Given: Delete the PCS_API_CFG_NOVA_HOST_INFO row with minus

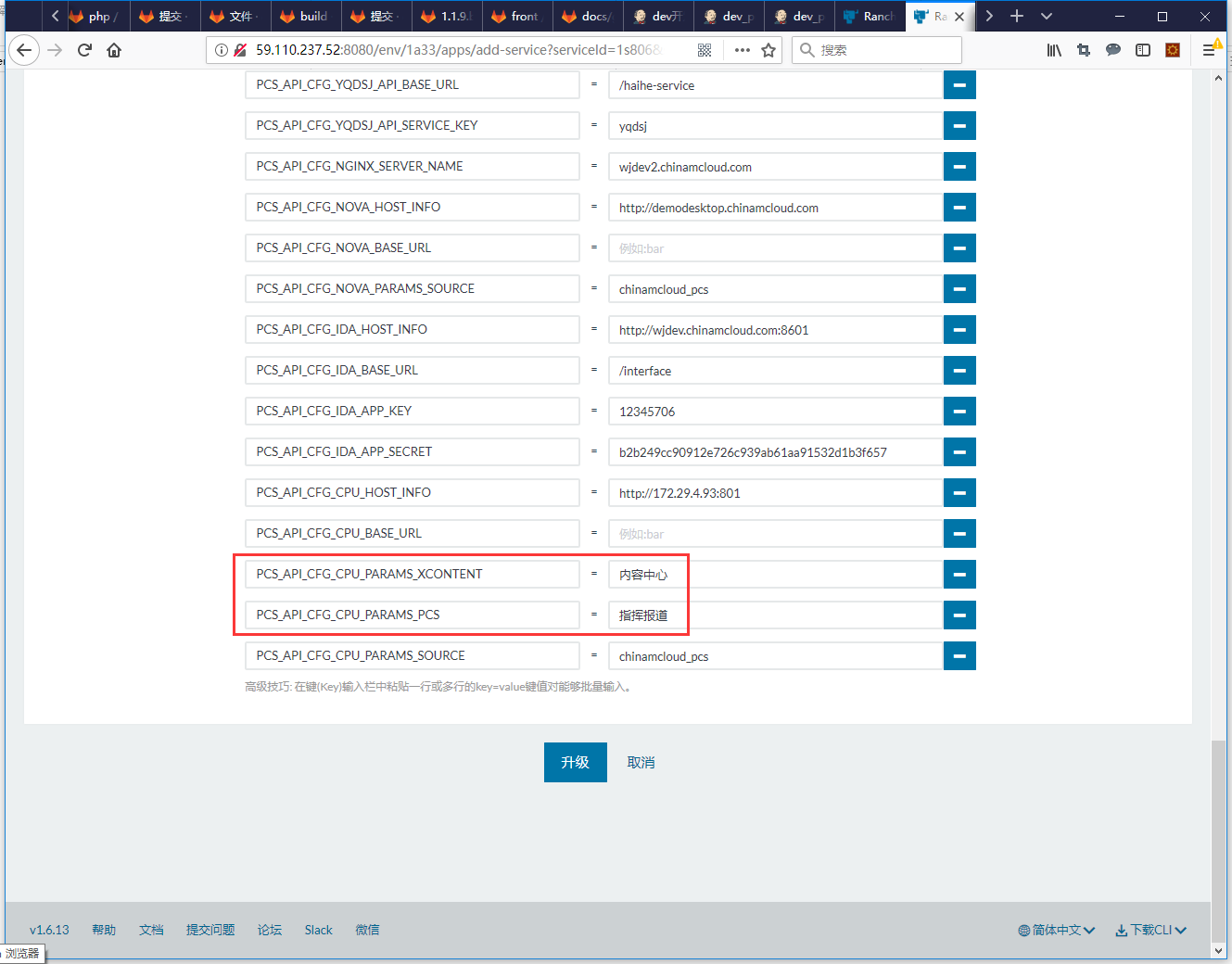Looking at the screenshot, I should click(x=959, y=208).
